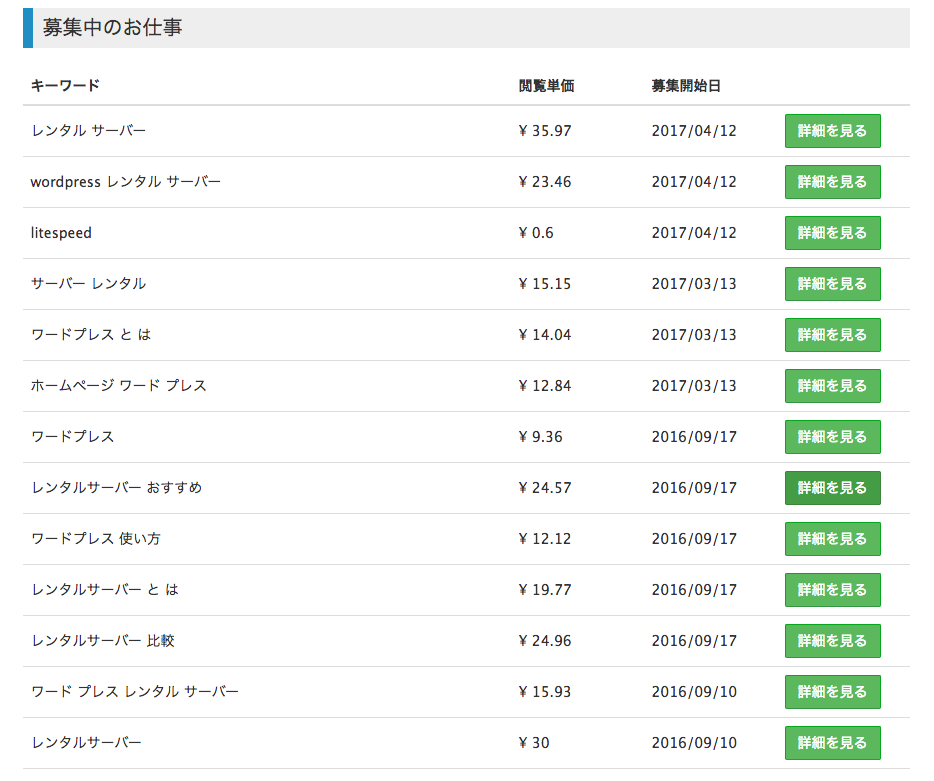Click 詳細を見る for レンタルサーバー ¥30 row

tap(832, 743)
